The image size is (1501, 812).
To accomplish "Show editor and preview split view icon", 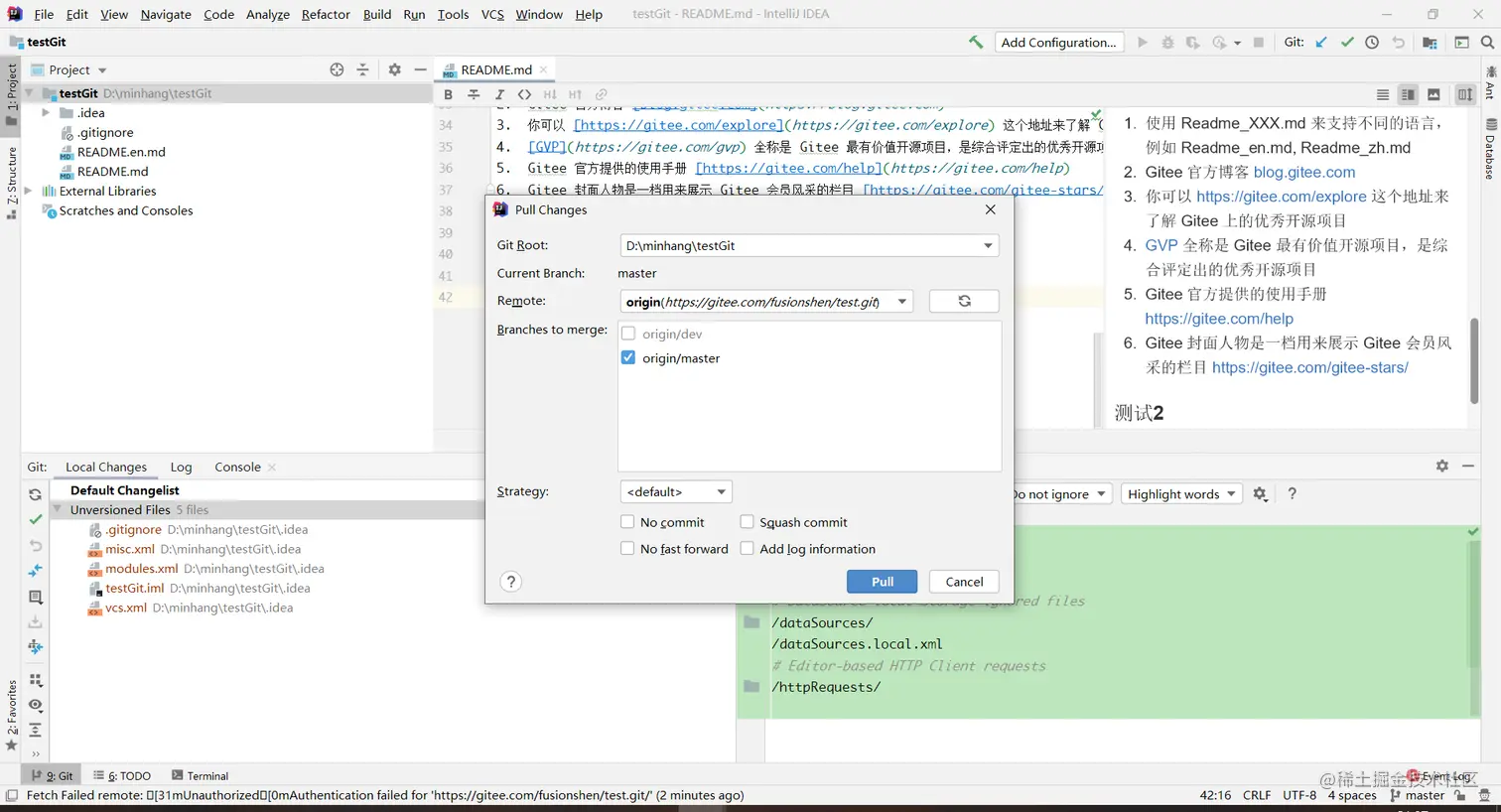I will click(x=1408, y=94).
